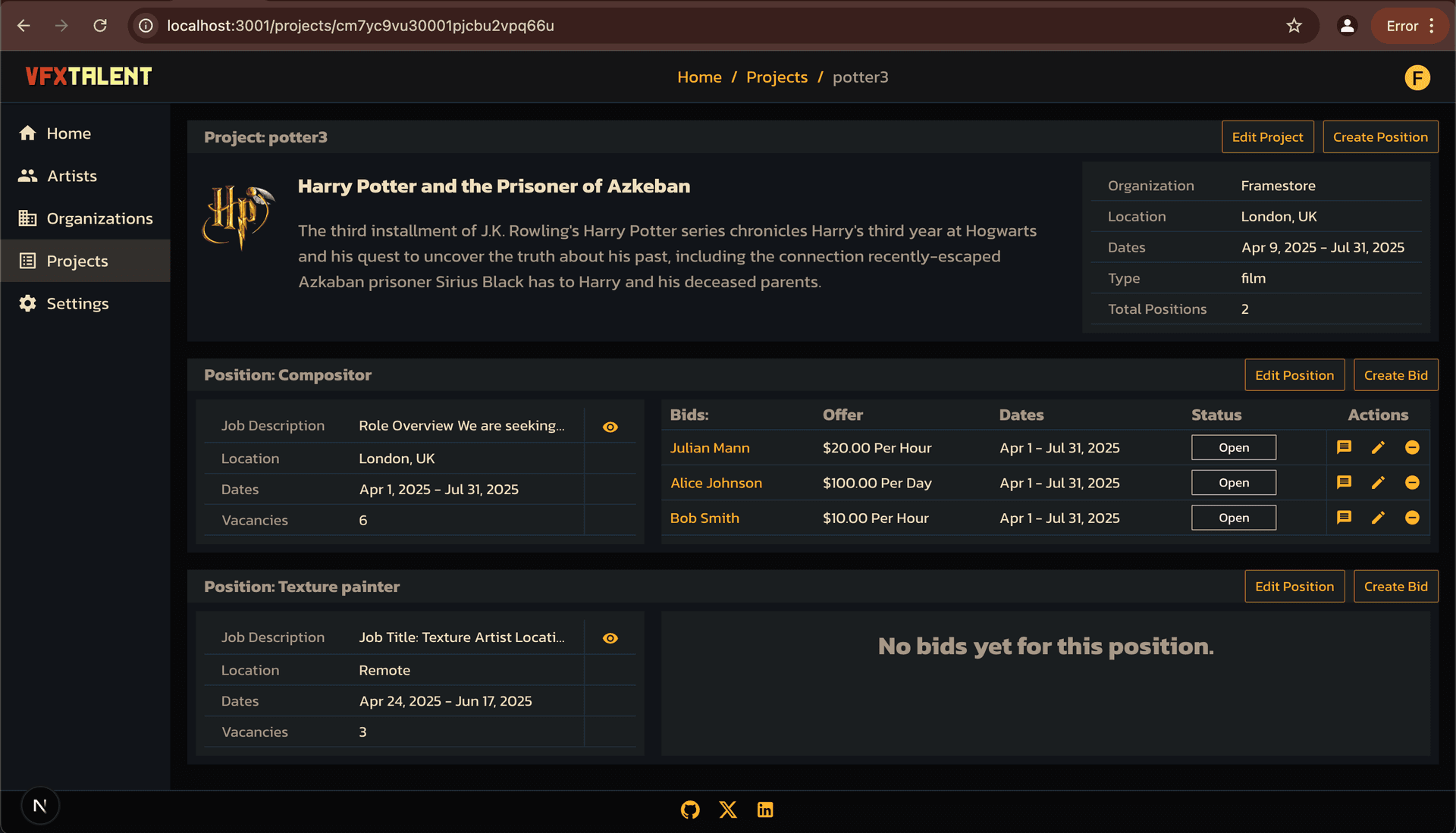Open Alice Johnson's bid status dropdown
This screenshot has width=1456, height=833.
click(x=1233, y=482)
